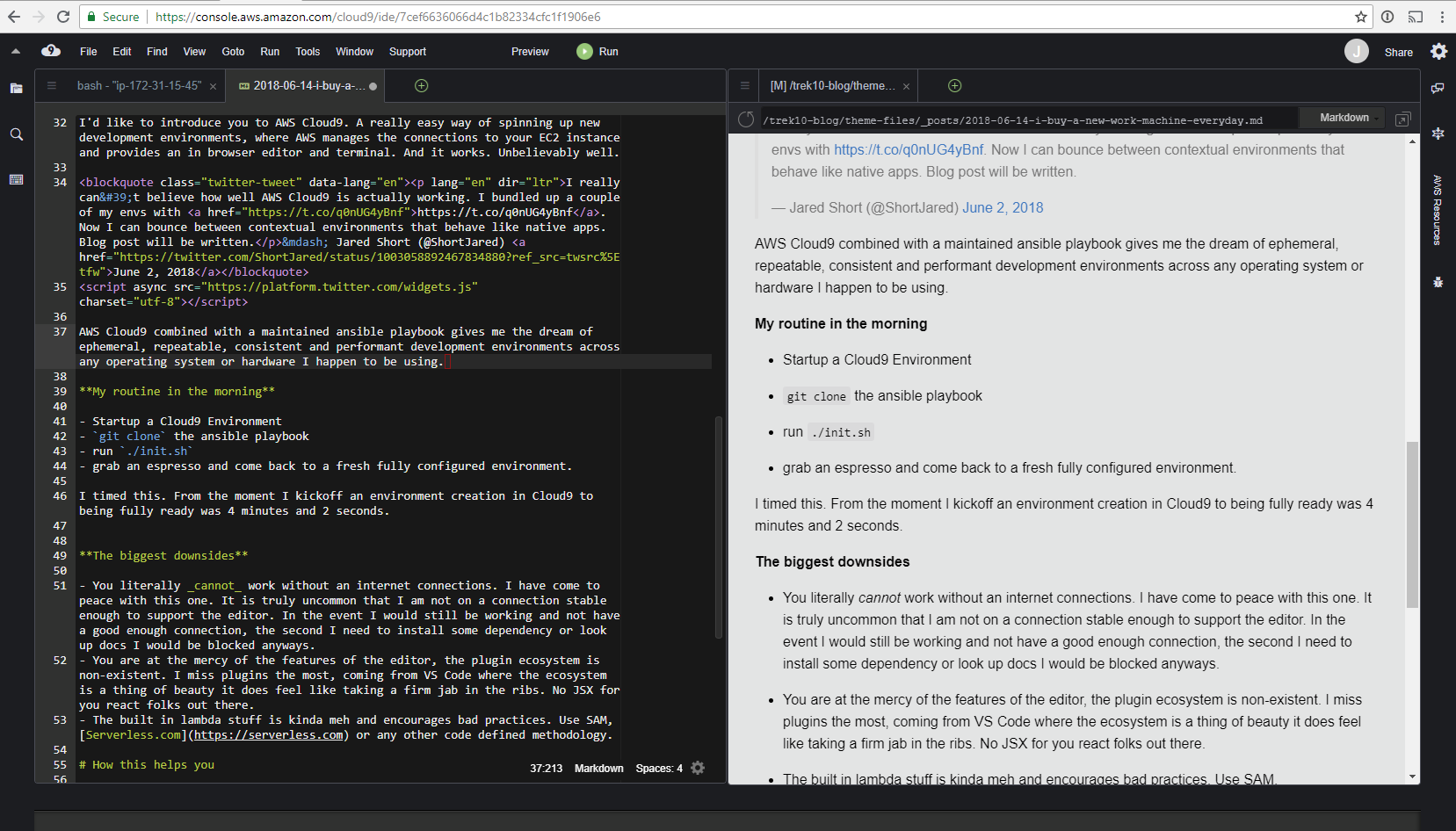Reload the preview with the refresh icon
This screenshot has width=1456, height=831.
click(746, 119)
